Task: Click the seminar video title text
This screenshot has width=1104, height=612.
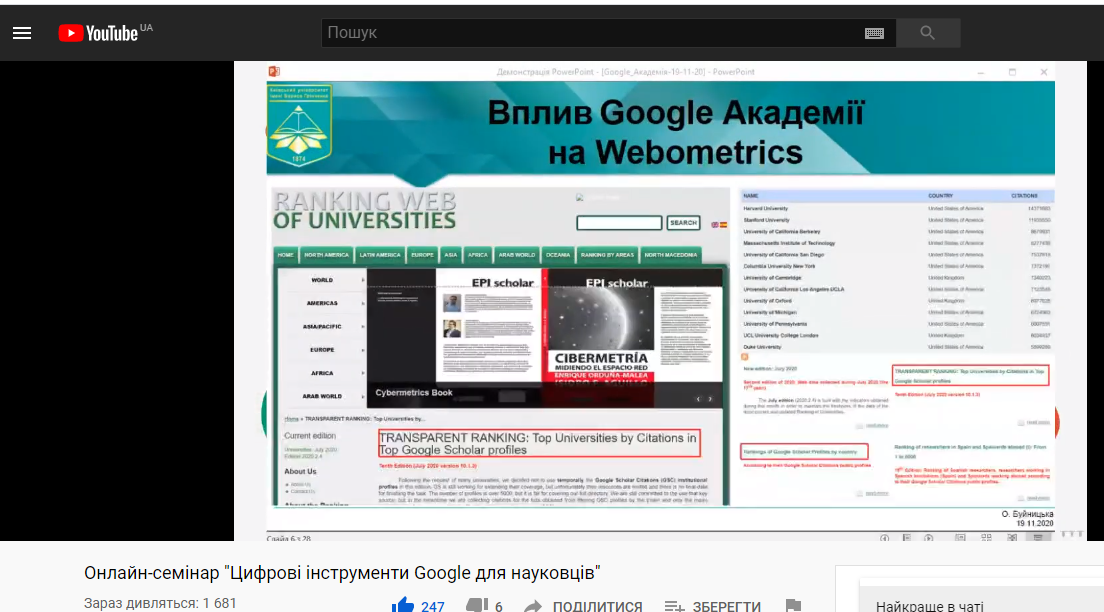Action: [x=342, y=573]
